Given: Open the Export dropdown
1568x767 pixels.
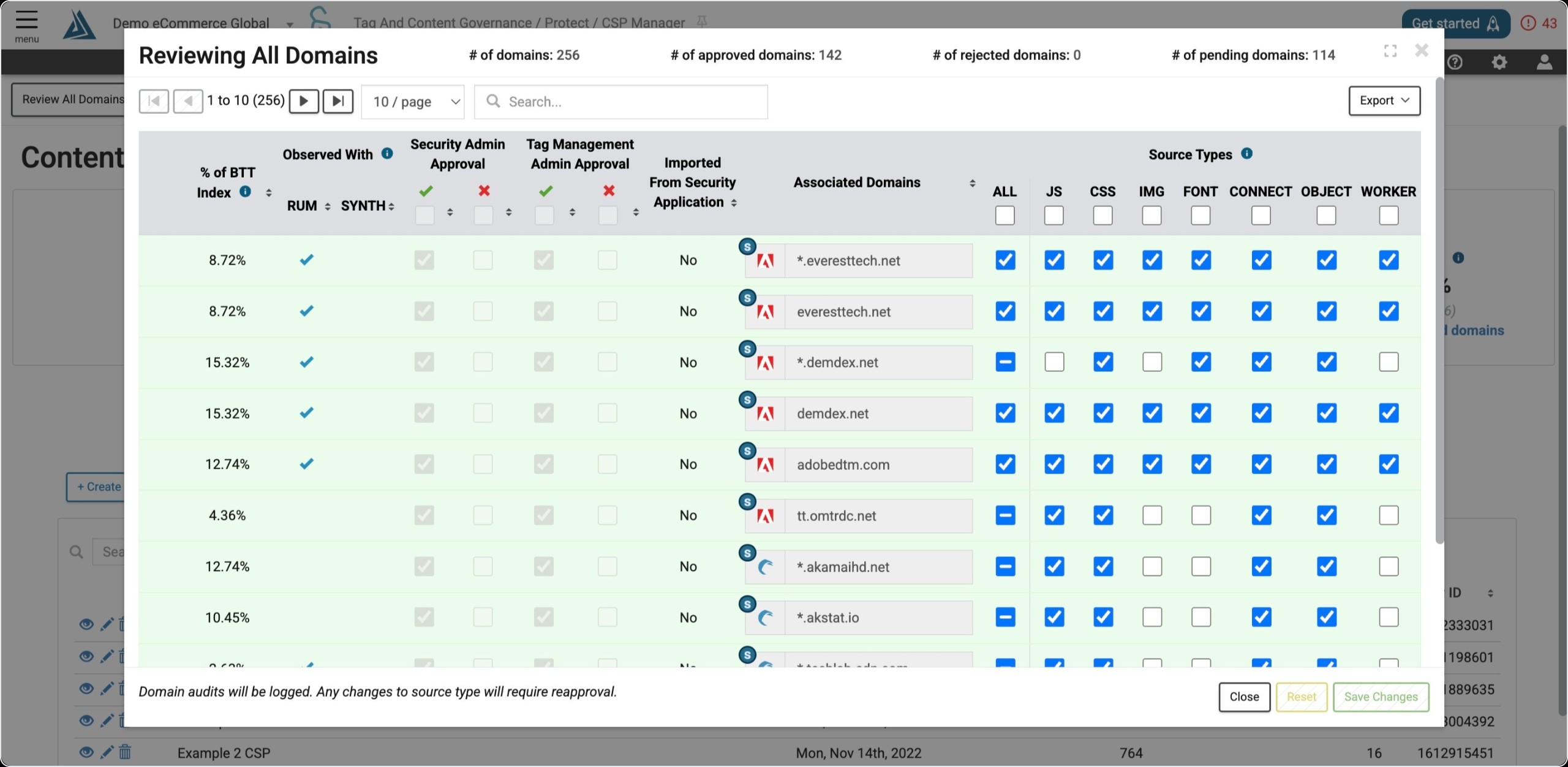Looking at the screenshot, I should point(1384,100).
